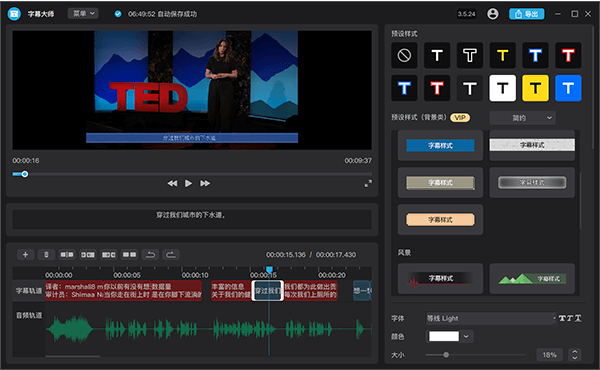Click the font size stepper arrows

575,355
